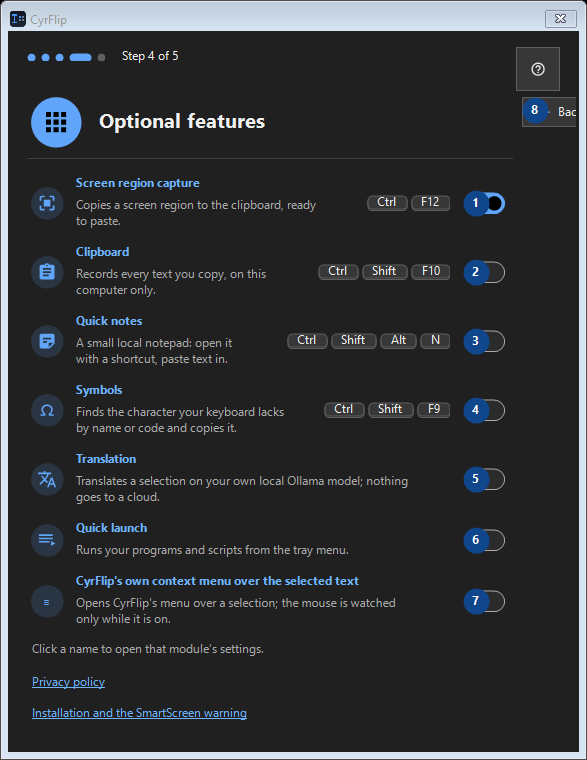Viewport: 587px width, 760px height.
Task: Click the F9 keycap for Symbols
Action: coord(434,410)
